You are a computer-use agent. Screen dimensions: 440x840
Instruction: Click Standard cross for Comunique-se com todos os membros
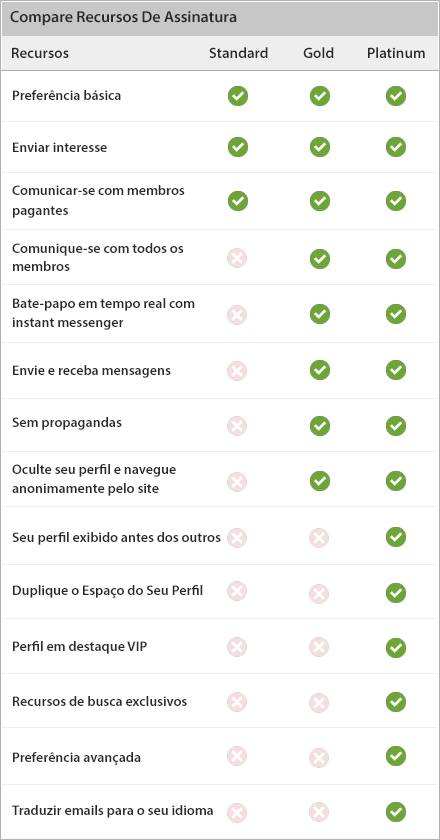(x=237, y=259)
